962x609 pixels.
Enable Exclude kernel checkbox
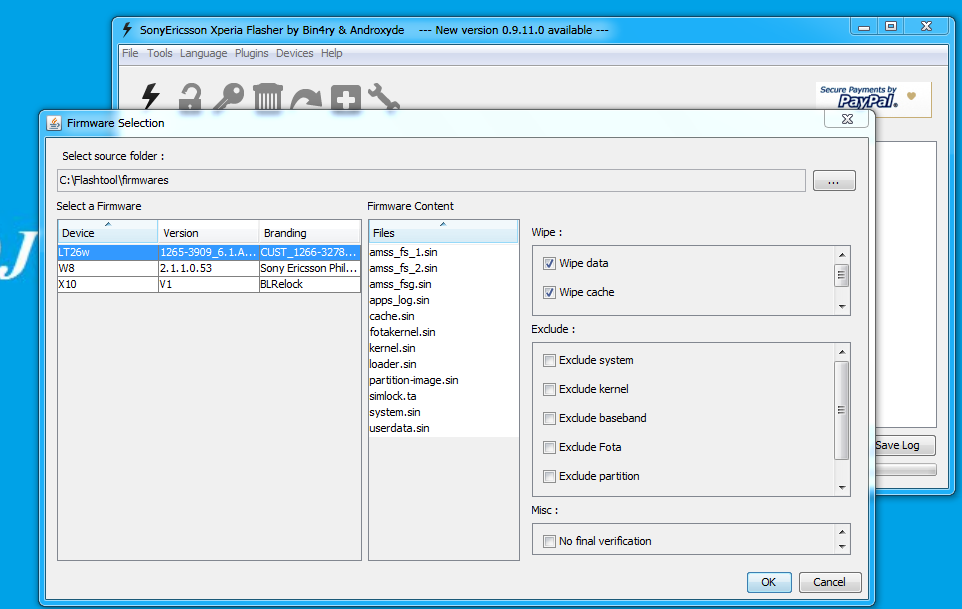549,389
